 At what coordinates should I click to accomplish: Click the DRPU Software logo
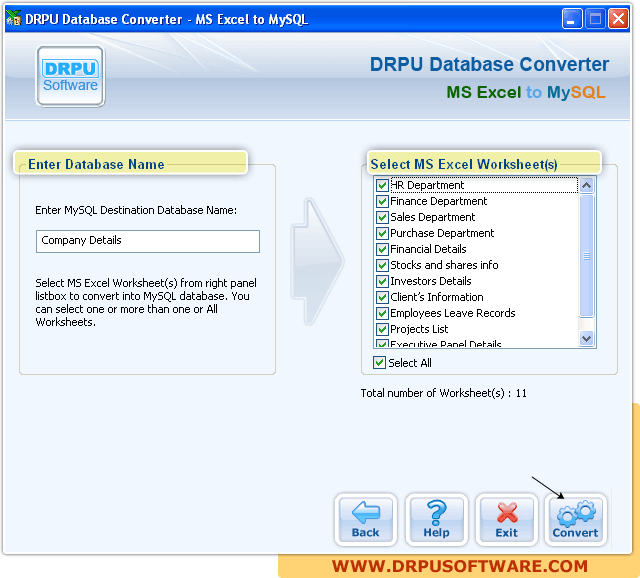point(71,76)
